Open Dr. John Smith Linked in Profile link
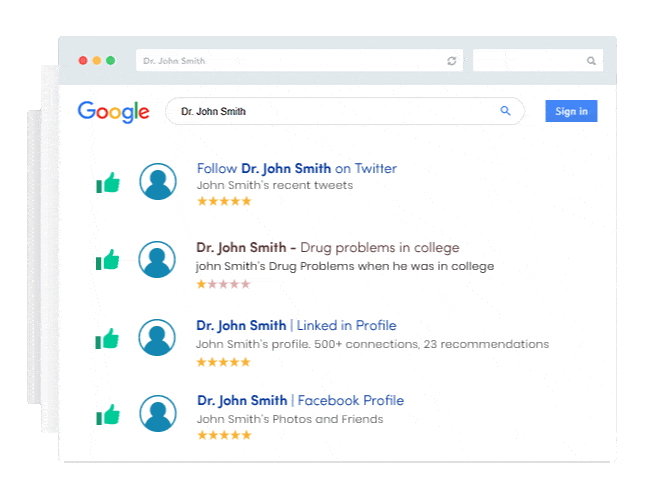 click(296, 325)
